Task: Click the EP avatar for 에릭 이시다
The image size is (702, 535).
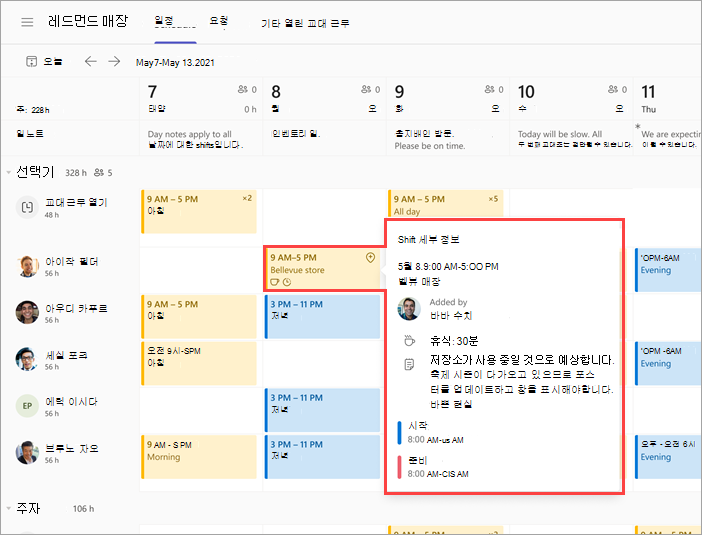Action: pyautogui.click(x=27, y=406)
